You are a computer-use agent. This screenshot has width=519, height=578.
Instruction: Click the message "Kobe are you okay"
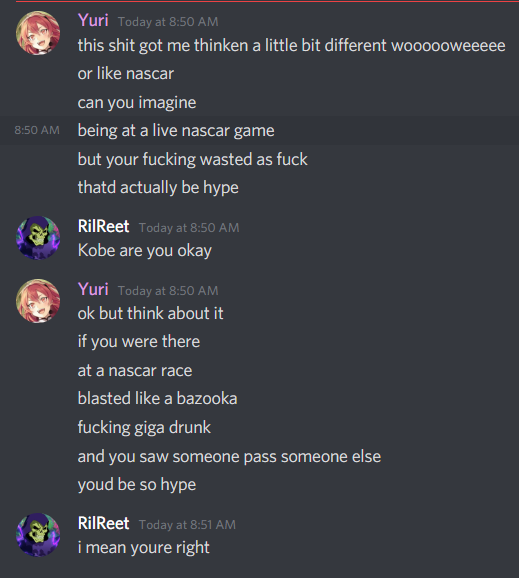pyautogui.click(x=144, y=251)
